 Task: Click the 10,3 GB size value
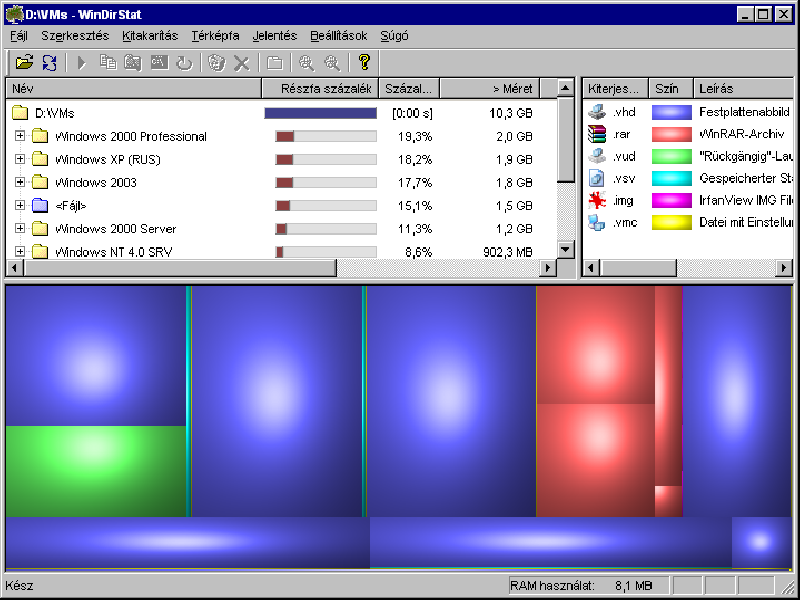511,113
